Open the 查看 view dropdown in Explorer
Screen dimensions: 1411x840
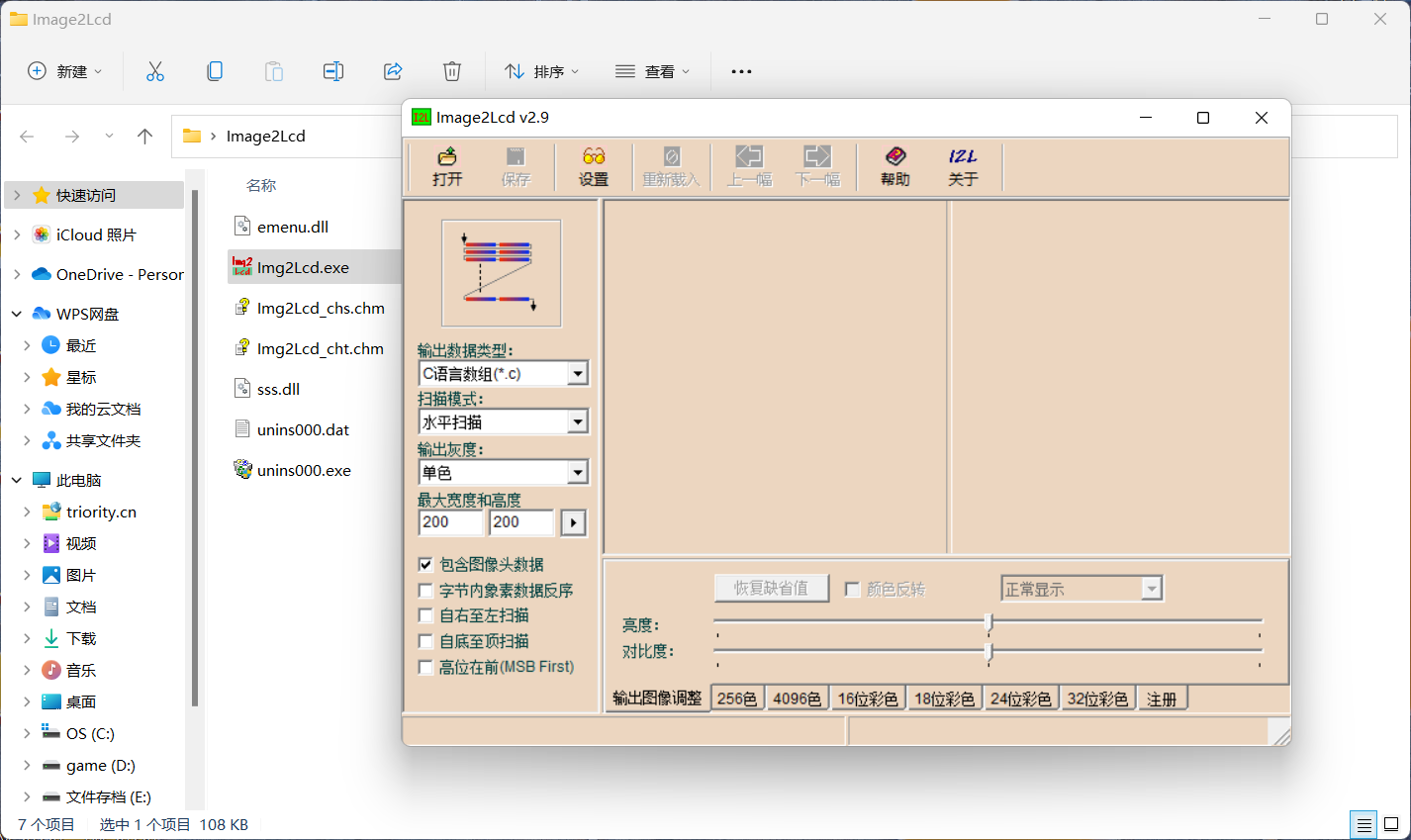click(652, 71)
